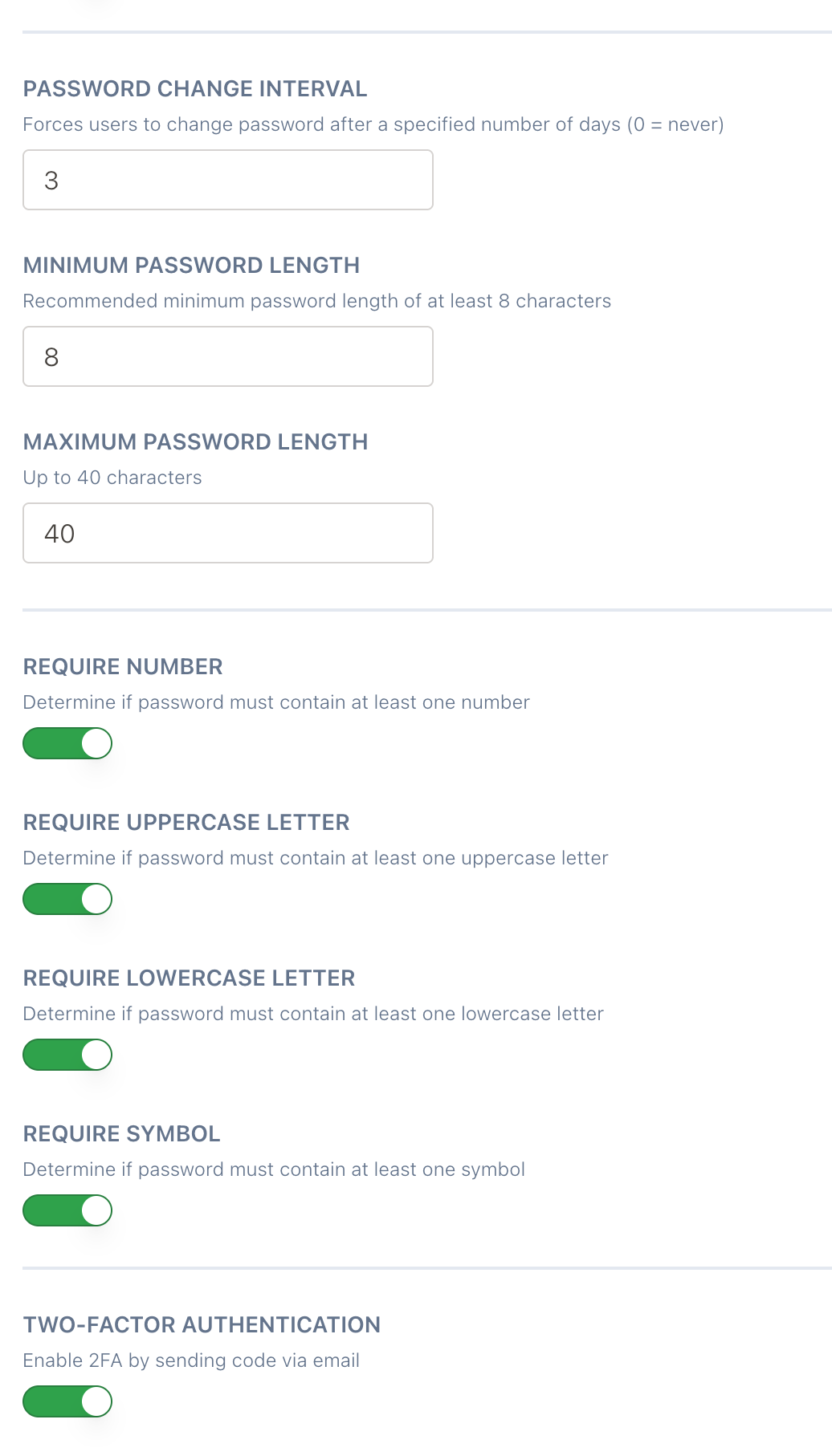Click the 'Forces users to change password' description
Image resolution: width=832 pixels, height=1456 pixels.
tap(373, 124)
